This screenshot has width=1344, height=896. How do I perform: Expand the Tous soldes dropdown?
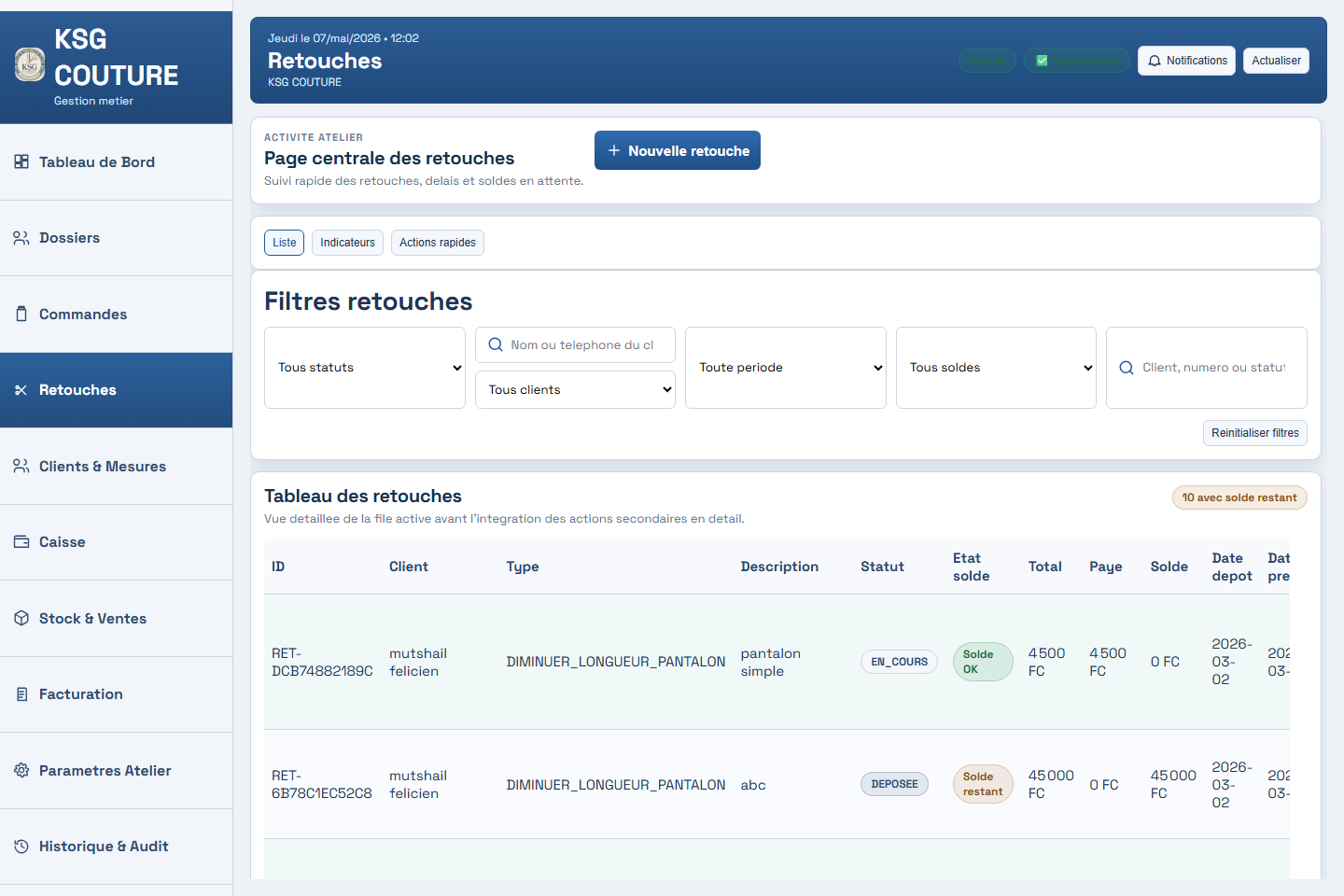tap(996, 368)
